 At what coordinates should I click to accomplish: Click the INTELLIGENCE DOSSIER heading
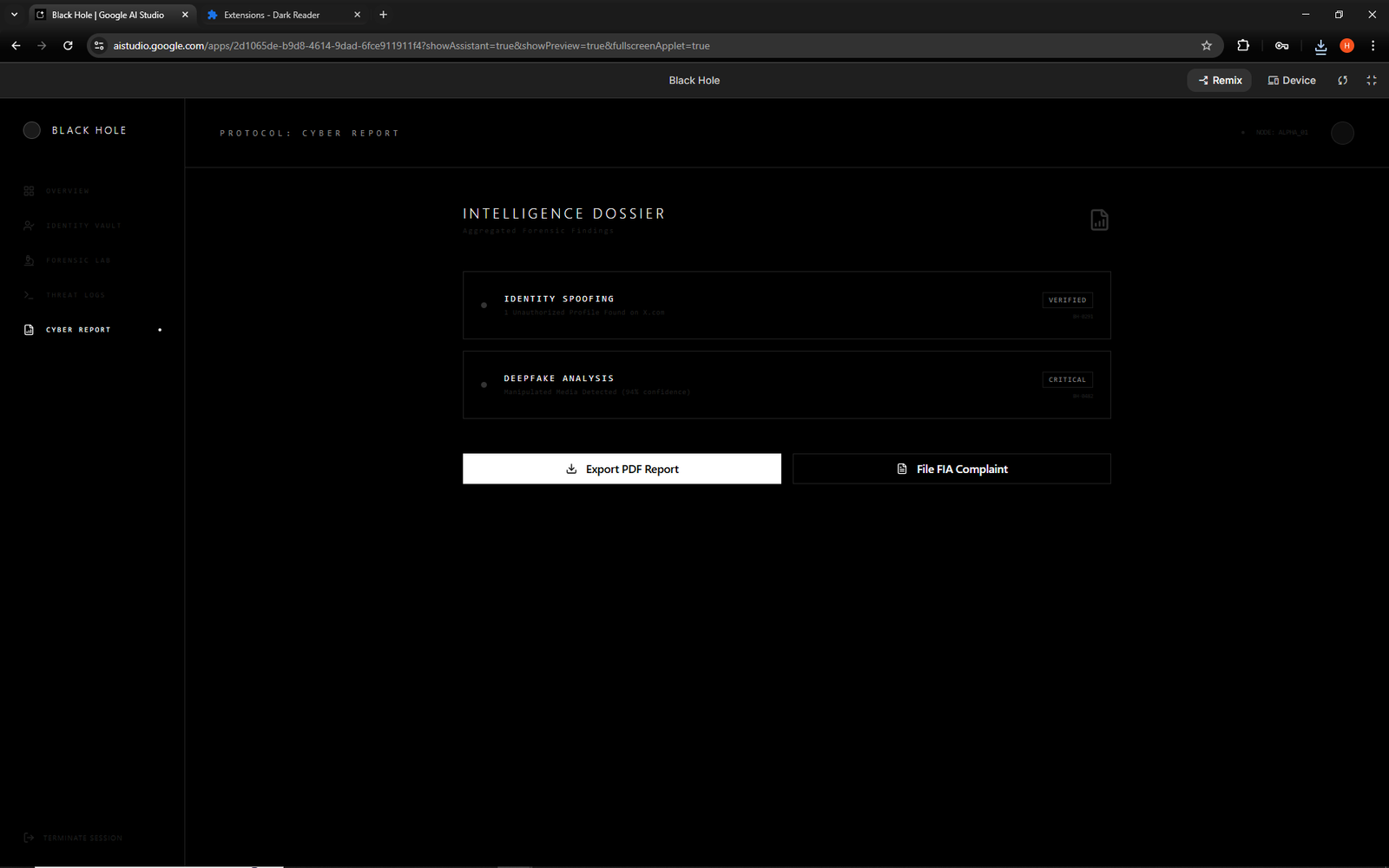coord(564,214)
